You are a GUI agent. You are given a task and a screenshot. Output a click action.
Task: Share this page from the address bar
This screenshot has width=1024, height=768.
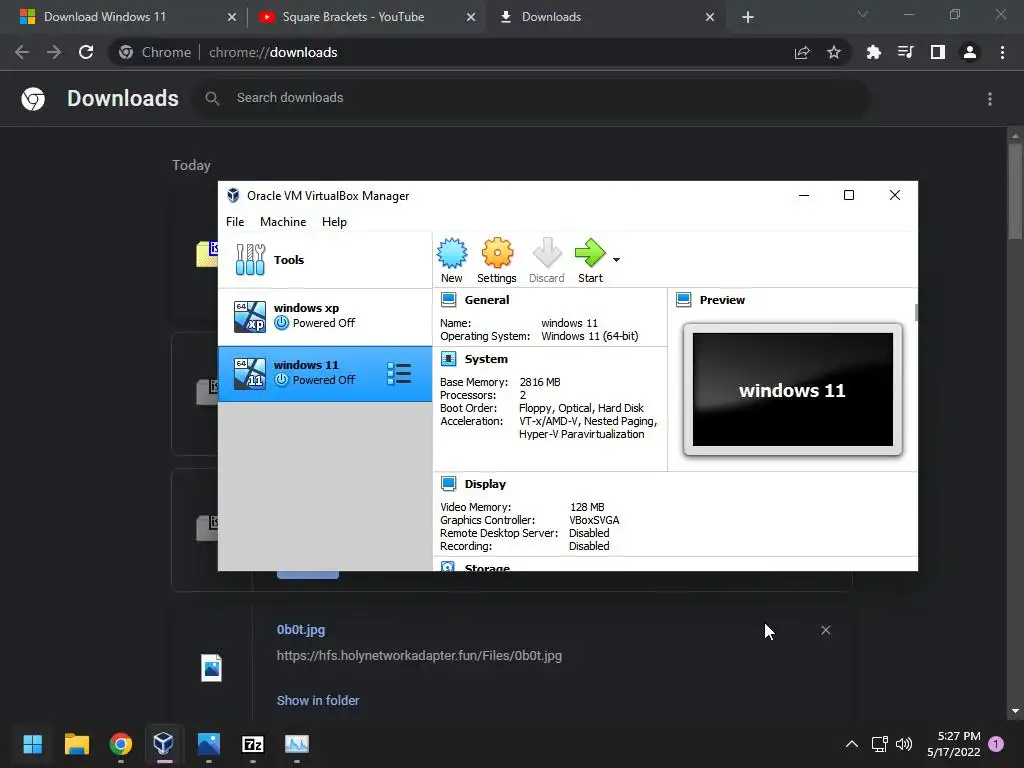click(802, 52)
